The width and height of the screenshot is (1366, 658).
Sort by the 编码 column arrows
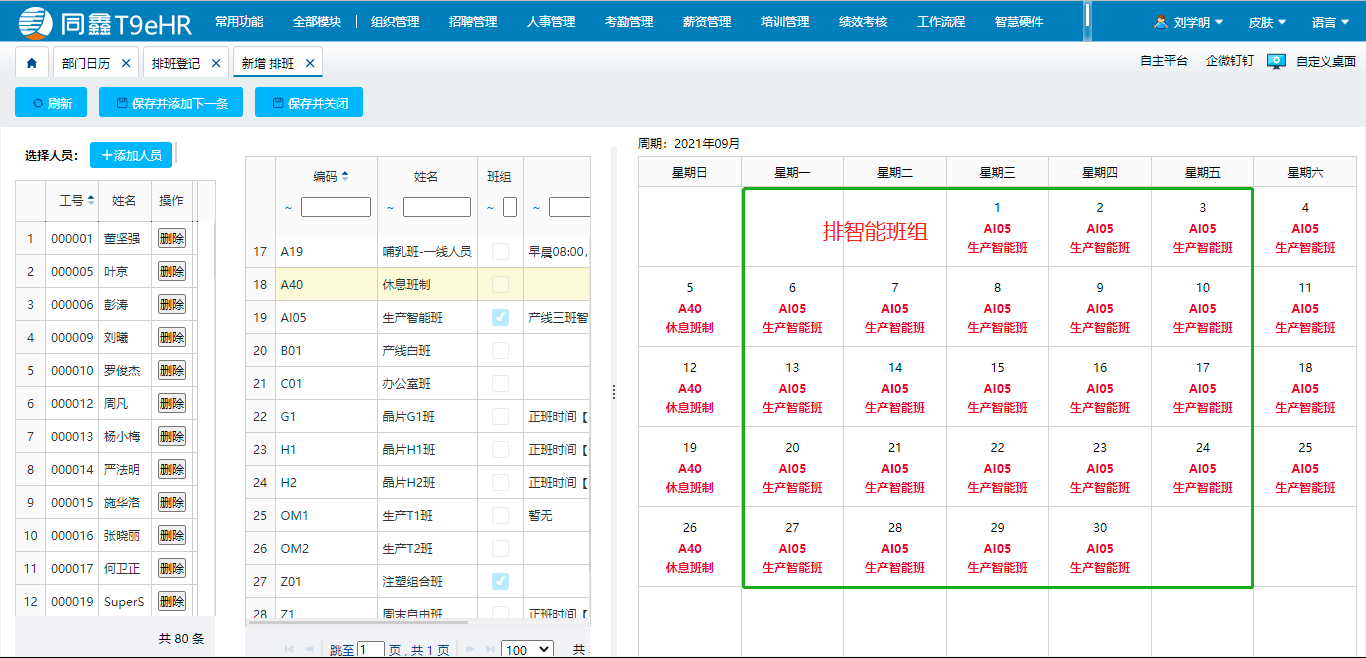click(x=344, y=176)
